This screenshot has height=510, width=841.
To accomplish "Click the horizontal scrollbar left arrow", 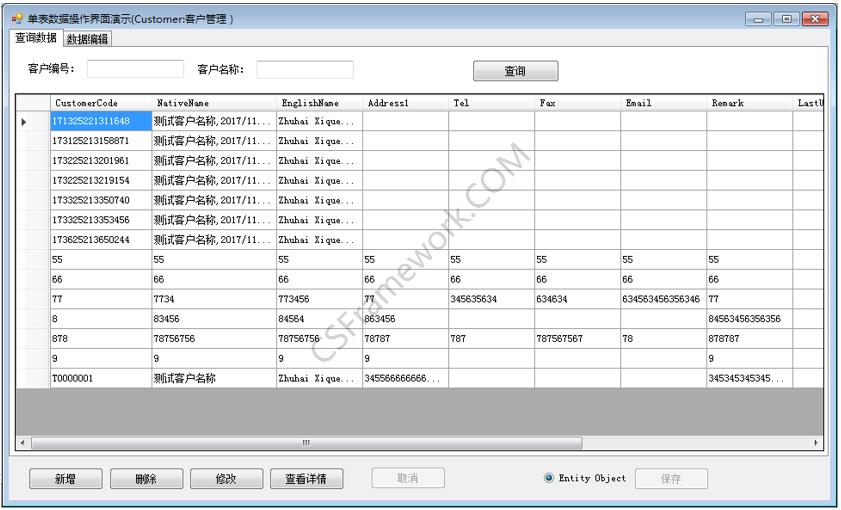I will point(23,443).
